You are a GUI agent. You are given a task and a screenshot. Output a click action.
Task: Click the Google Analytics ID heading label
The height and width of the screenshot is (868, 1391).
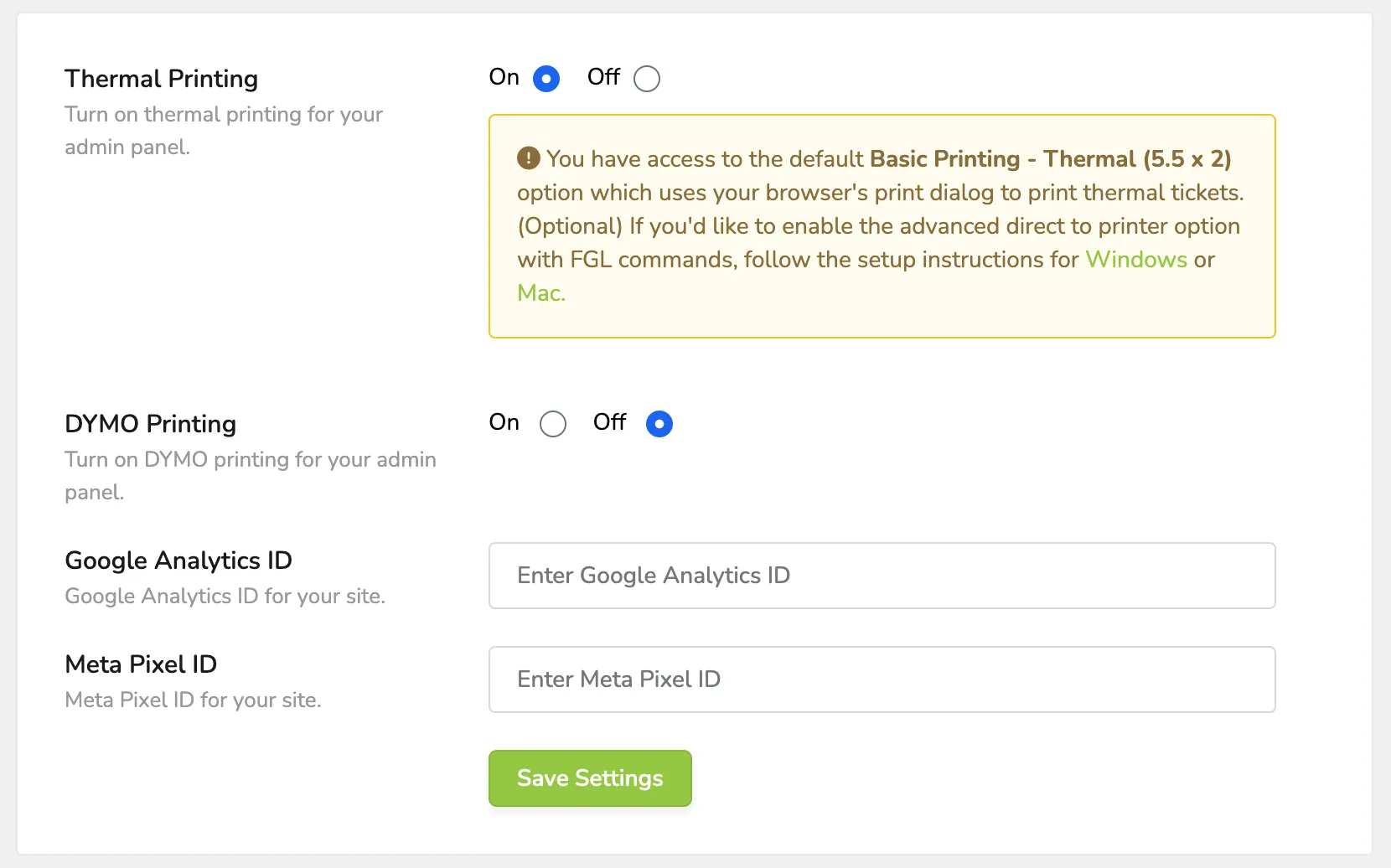178,561
